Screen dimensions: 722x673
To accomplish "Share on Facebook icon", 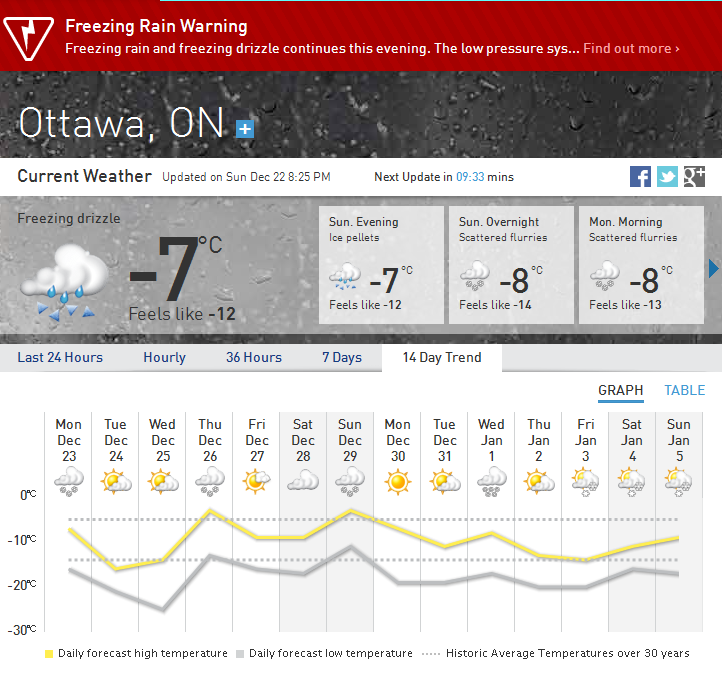I will coord(641,177).
